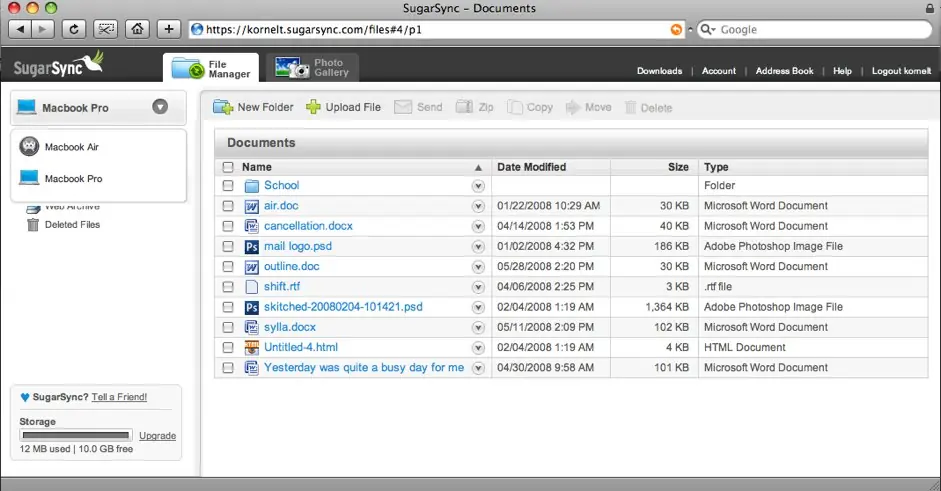
Task: Open actions dropdown for cancellation.docx
Action: [x=478, y=226]
